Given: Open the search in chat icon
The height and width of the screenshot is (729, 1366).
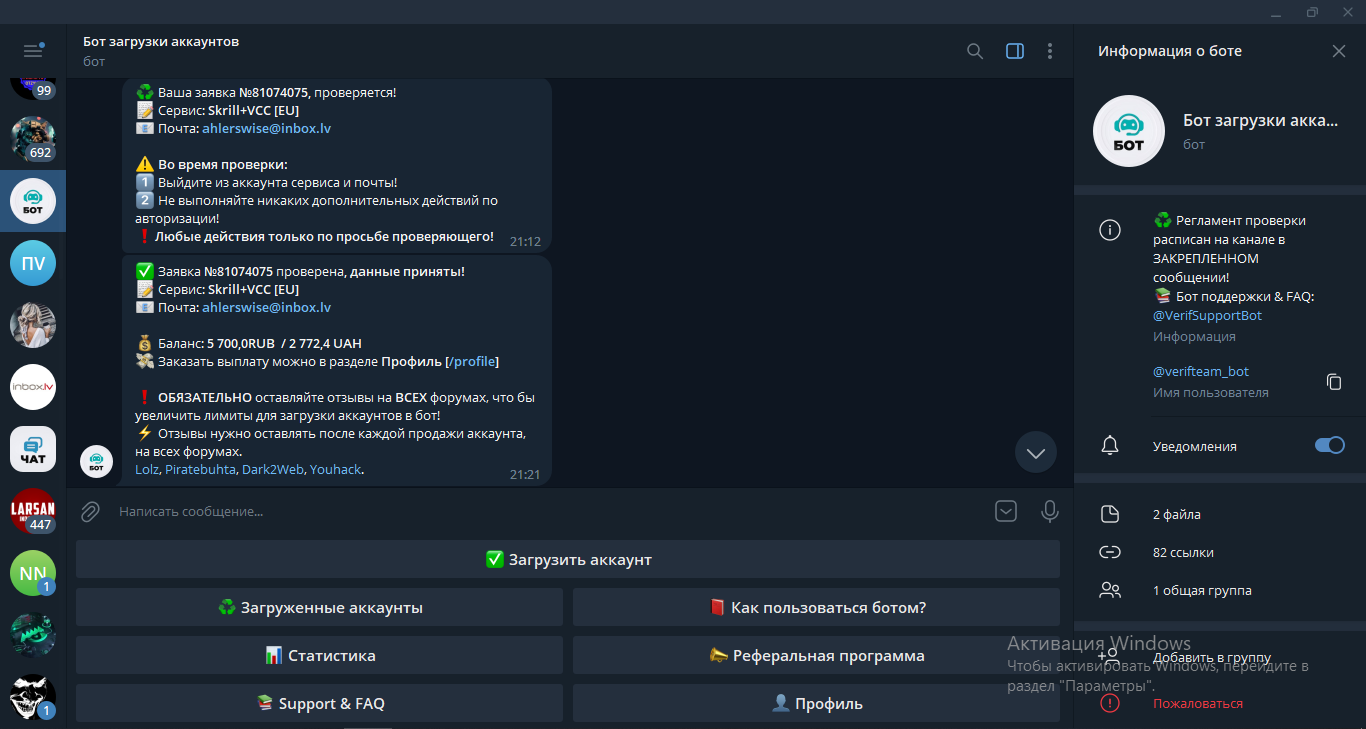Looking at the screenshot, I should click(974, 51).
